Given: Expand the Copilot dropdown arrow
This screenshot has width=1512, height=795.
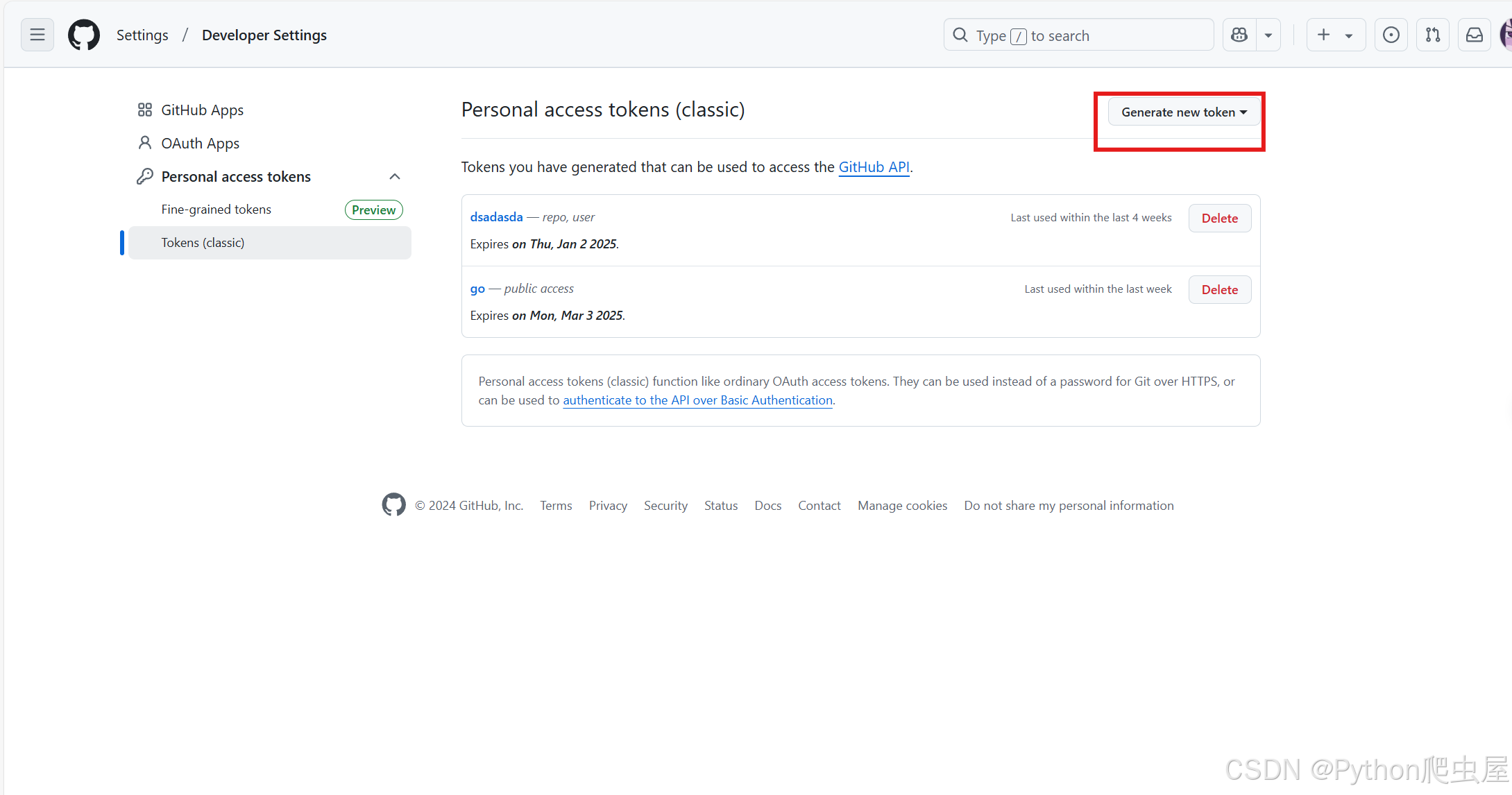Looking at the screenshot, I should [x=1268, y=35].
